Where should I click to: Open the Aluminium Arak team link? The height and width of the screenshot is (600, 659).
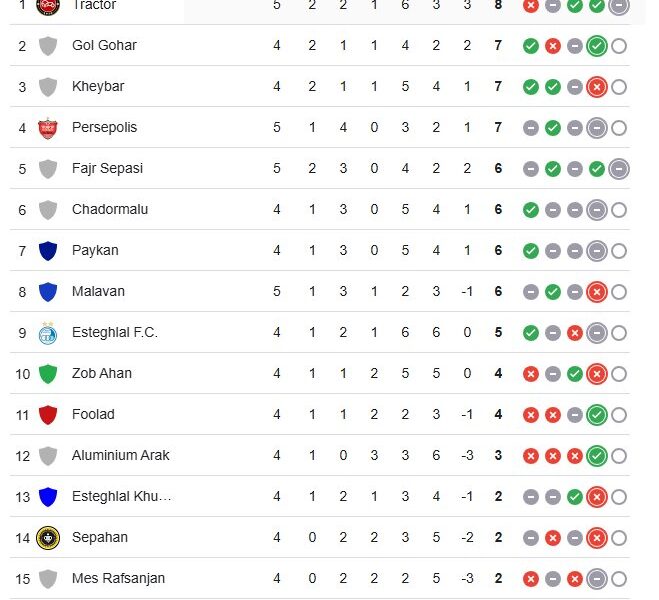pyautogui.click(x=120, y=455)
